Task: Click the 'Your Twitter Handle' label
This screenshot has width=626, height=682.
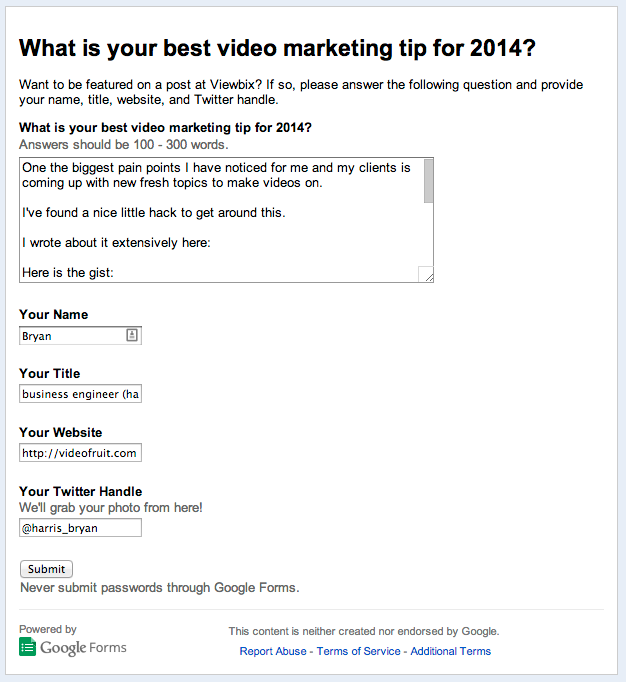Action: click(80, 491)
